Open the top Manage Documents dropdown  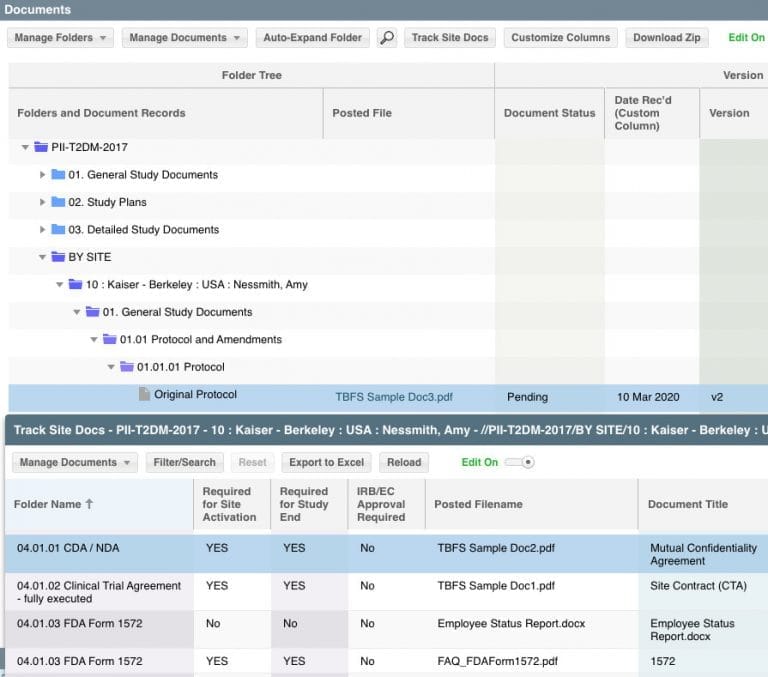[x=185, y=38]
